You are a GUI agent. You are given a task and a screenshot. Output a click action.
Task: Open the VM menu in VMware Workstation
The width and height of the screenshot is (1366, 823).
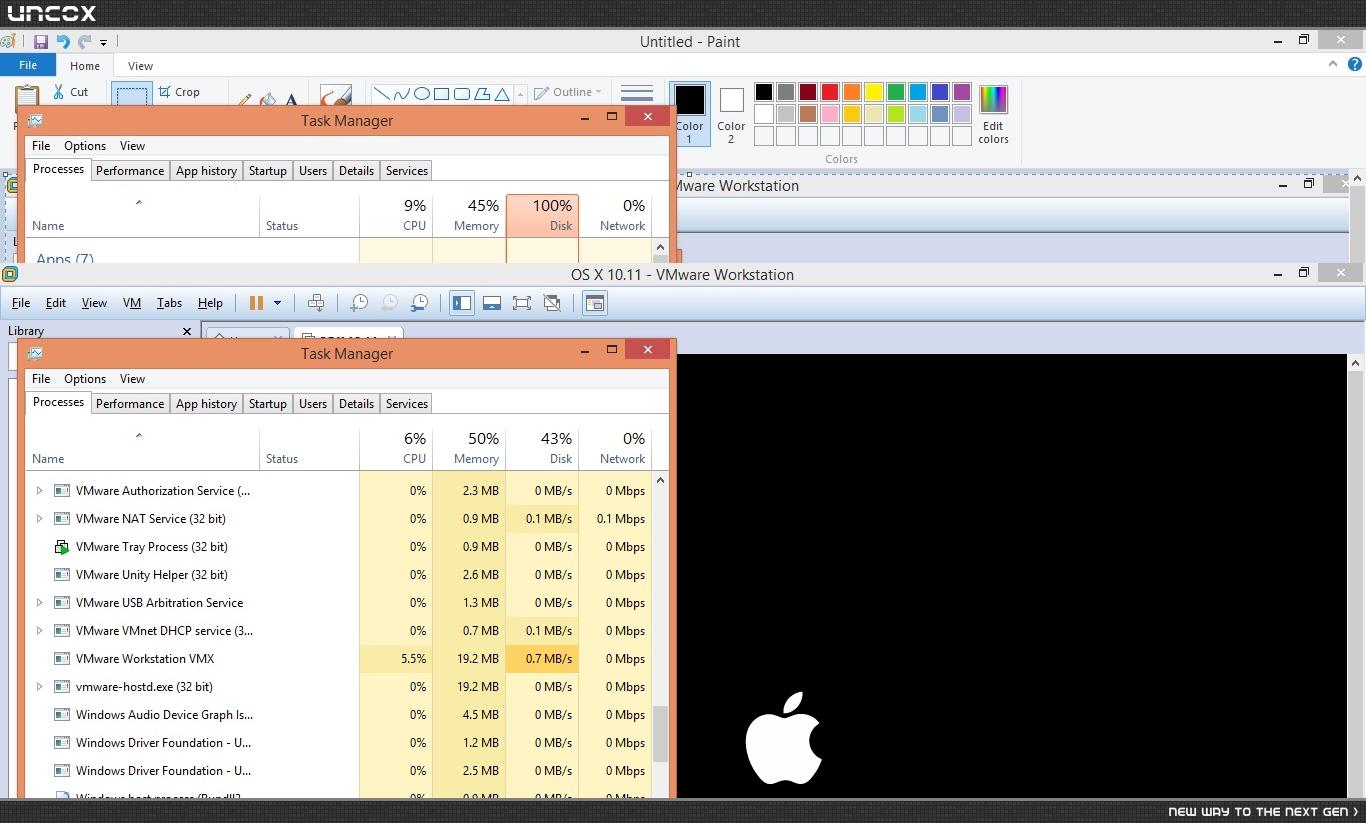(132, 303)
